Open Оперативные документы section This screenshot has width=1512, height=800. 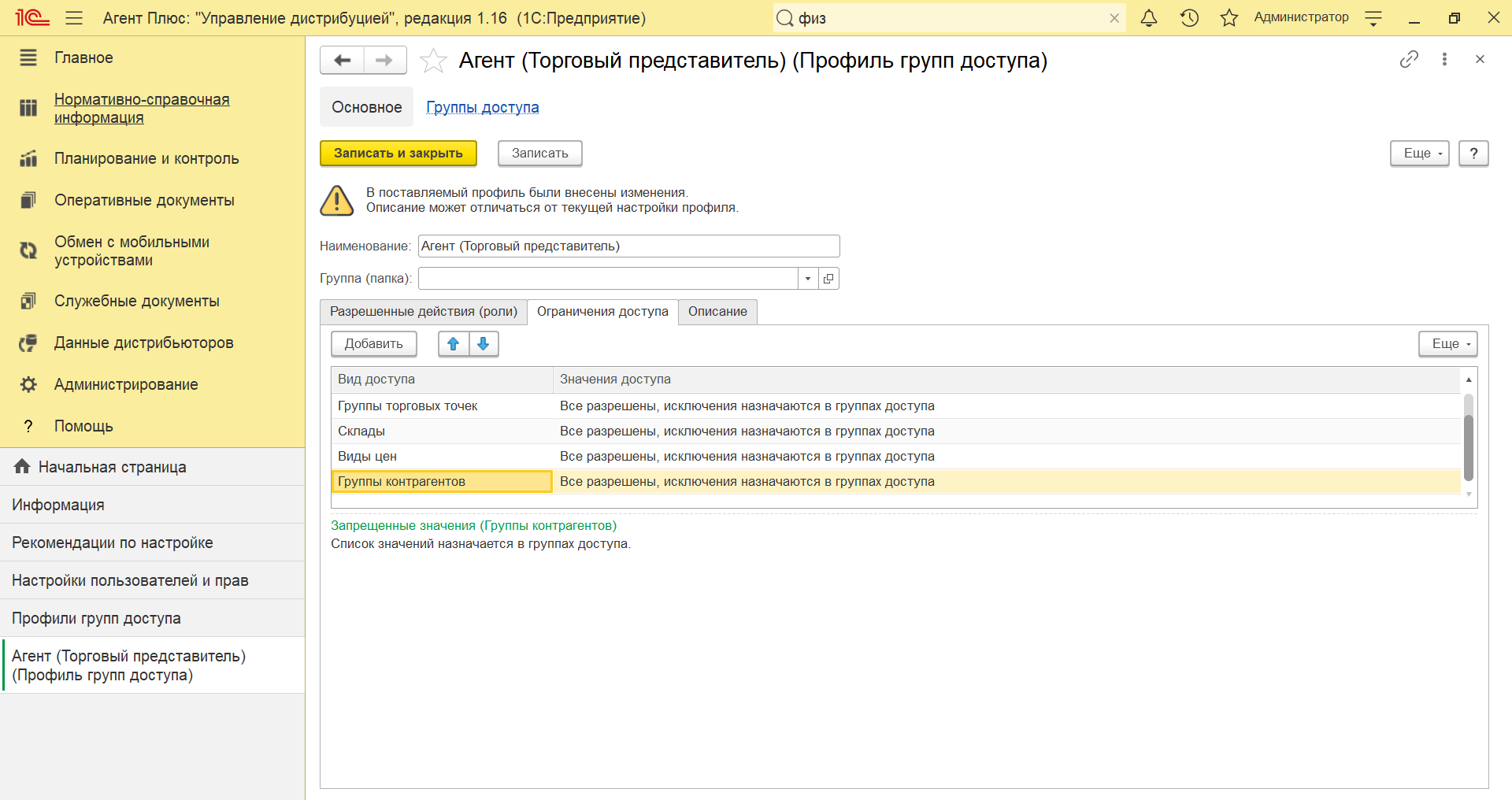(x=144, y=200)
